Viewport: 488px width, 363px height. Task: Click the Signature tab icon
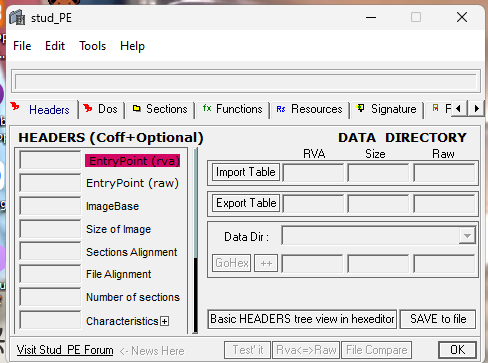coord(360,108)
